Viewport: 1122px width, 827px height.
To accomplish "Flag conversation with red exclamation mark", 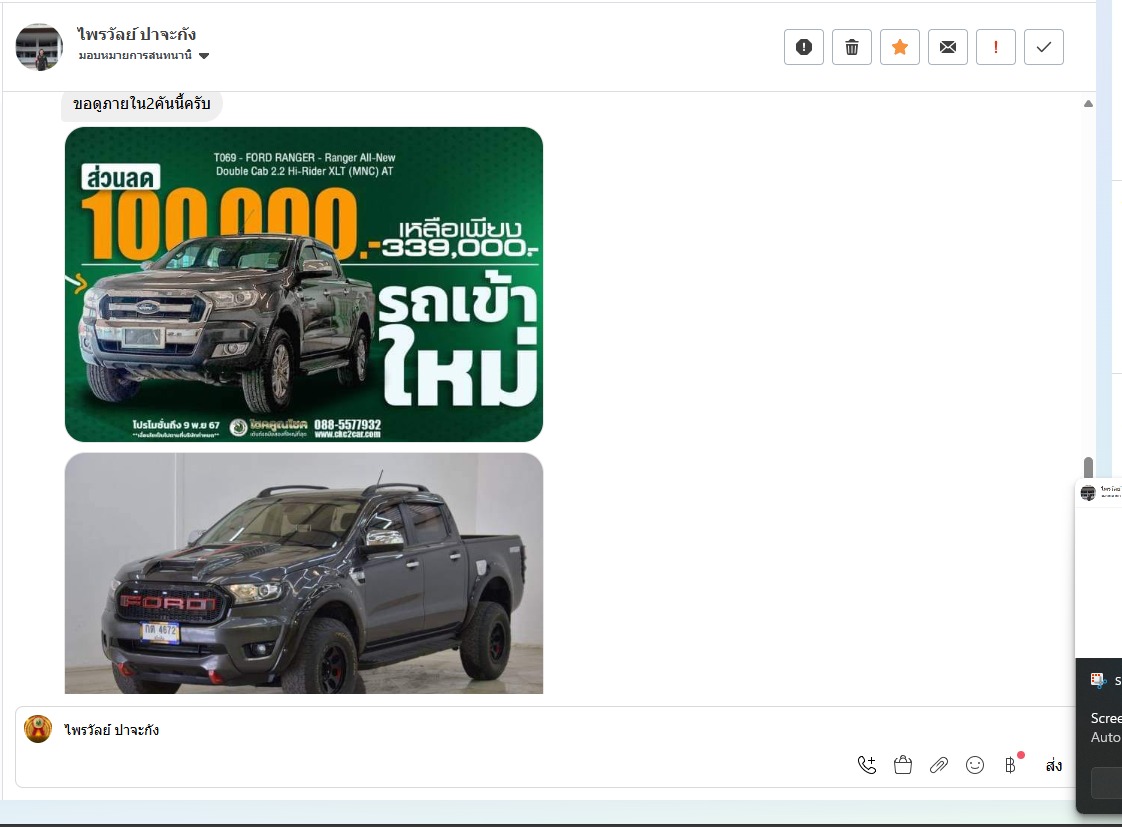I will click(x=996, y=47).
